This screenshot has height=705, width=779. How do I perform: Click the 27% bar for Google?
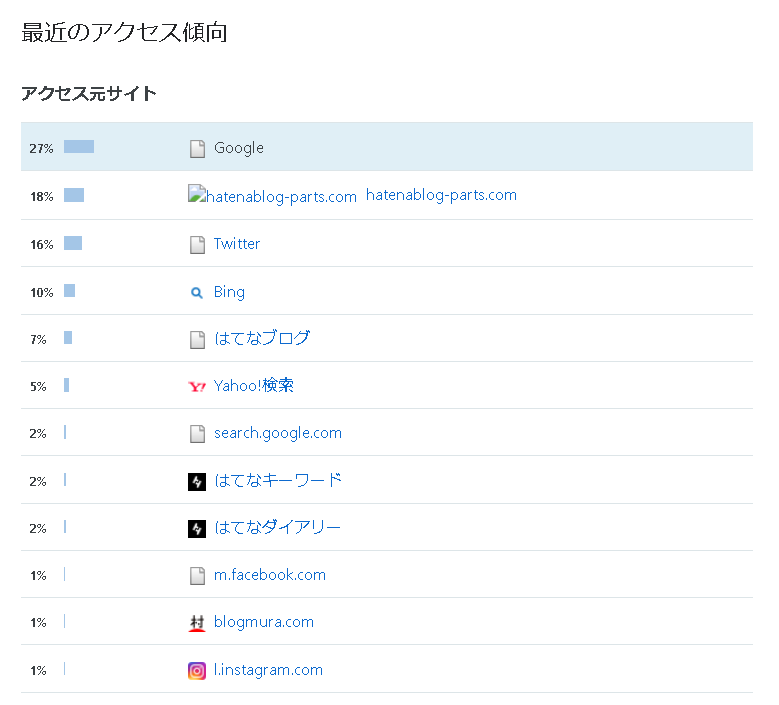79,147
